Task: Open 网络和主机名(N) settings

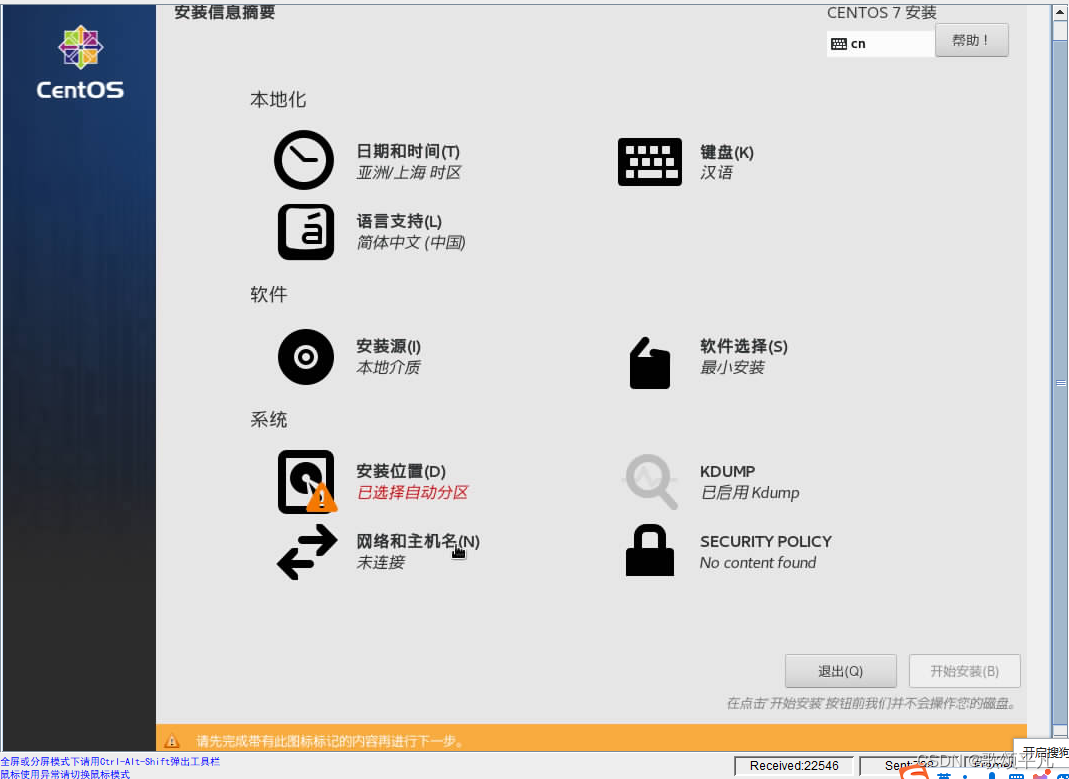Action: [418, 541]
